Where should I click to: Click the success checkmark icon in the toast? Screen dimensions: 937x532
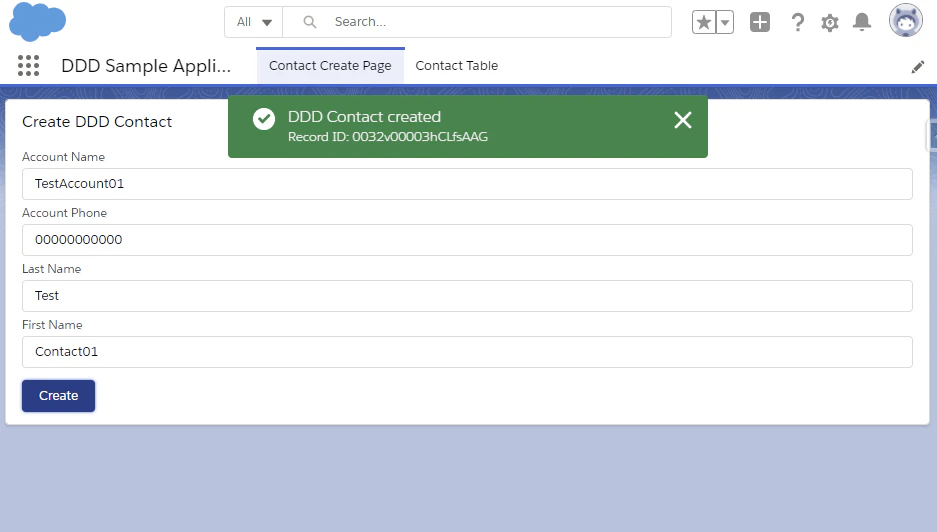click(264, 119)
